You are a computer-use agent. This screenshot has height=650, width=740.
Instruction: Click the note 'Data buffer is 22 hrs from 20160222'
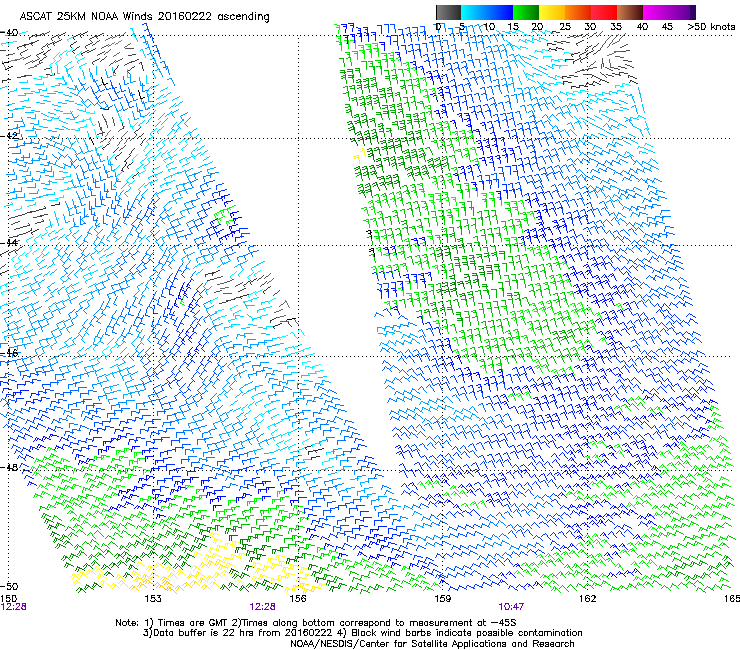(x=239, y=633)
